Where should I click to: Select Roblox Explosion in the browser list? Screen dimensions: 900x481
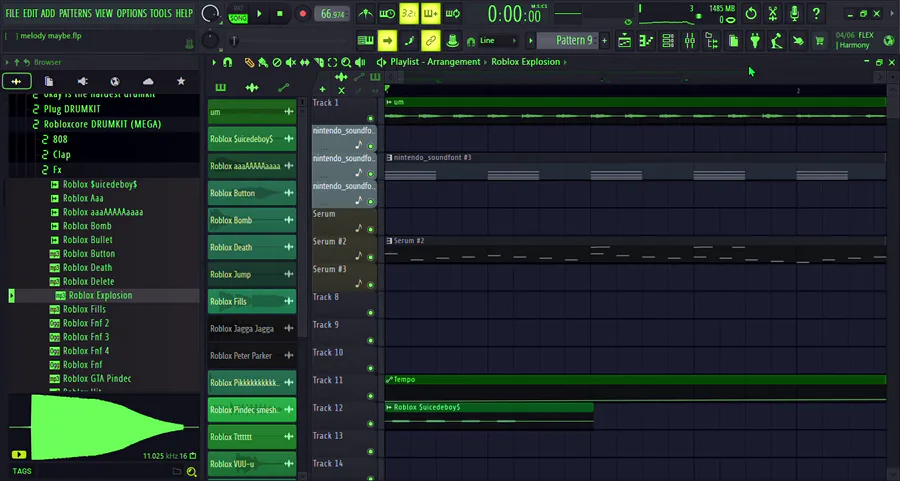pos(100,296)
